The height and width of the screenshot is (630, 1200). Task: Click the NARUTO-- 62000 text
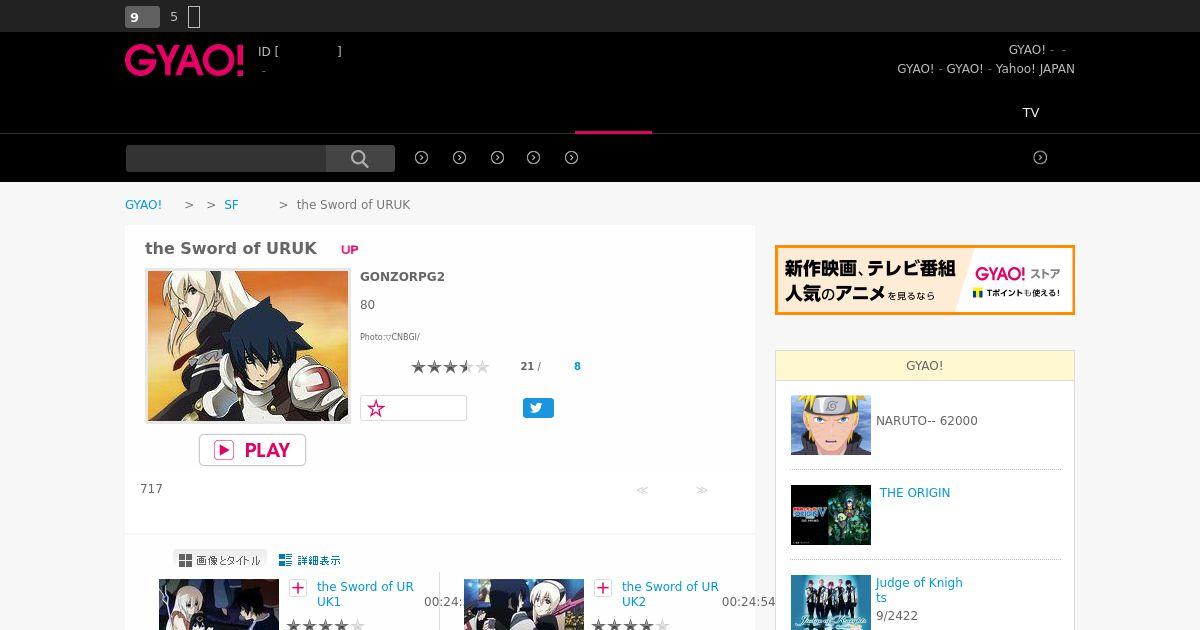click(927, 421)
